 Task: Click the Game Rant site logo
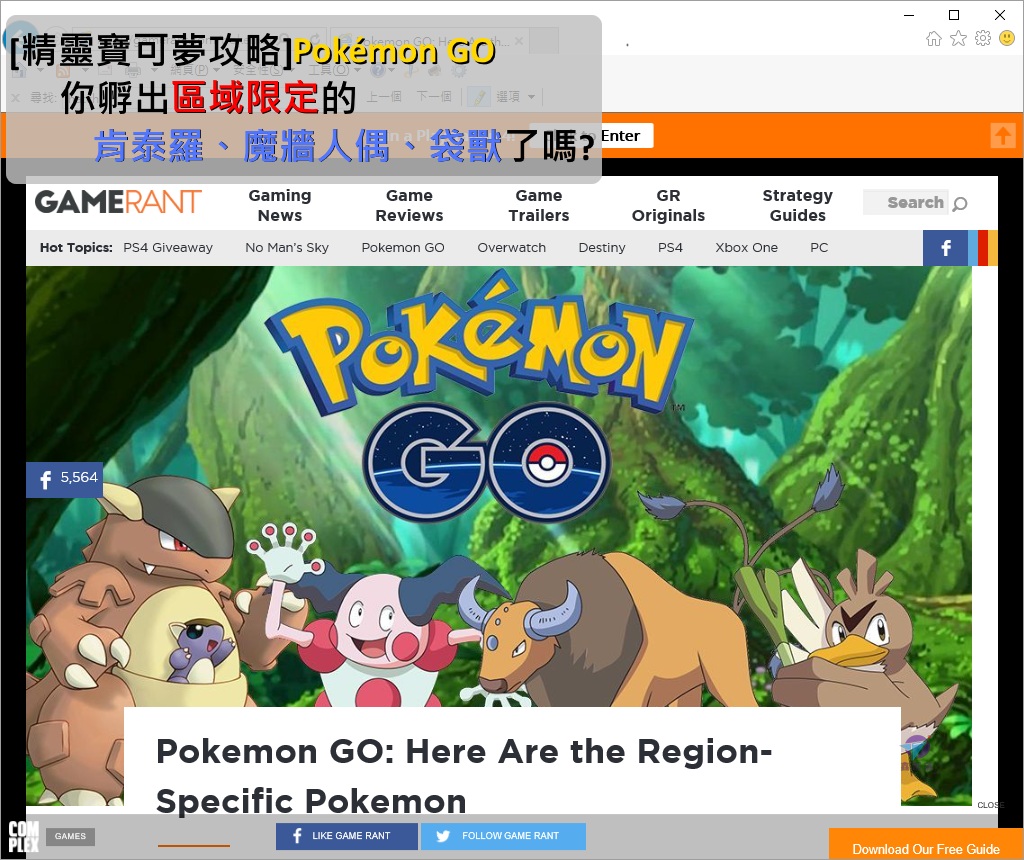pos(118,202)
